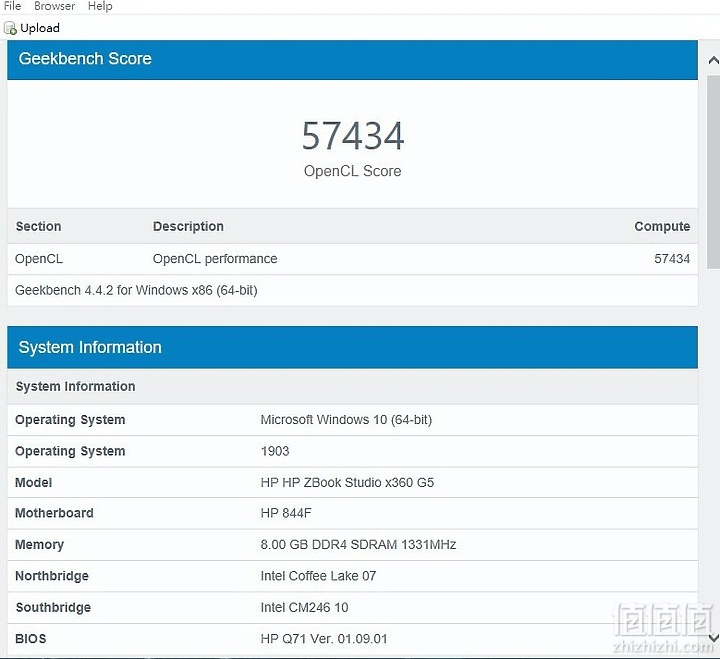Click the Compute column header
The image size is (720, 659).
pyautogui.click(x=662, y=226)
